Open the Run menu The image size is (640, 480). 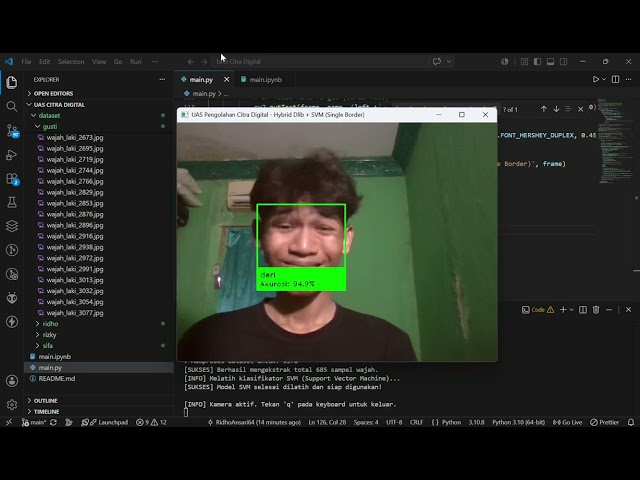point(136,62)
